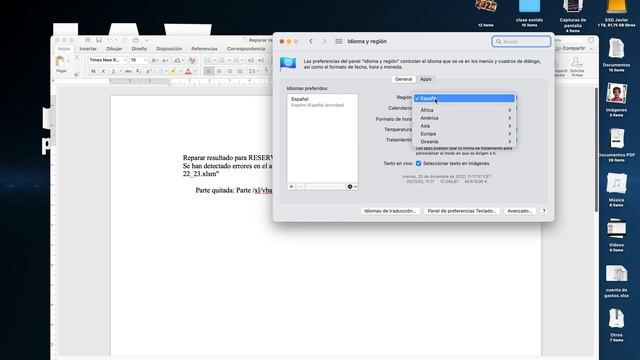Image resolution: width=640 pixels, height=360 pixels.
Task: Click the bulleted list icon in Word
Action: tap(209, 60)
